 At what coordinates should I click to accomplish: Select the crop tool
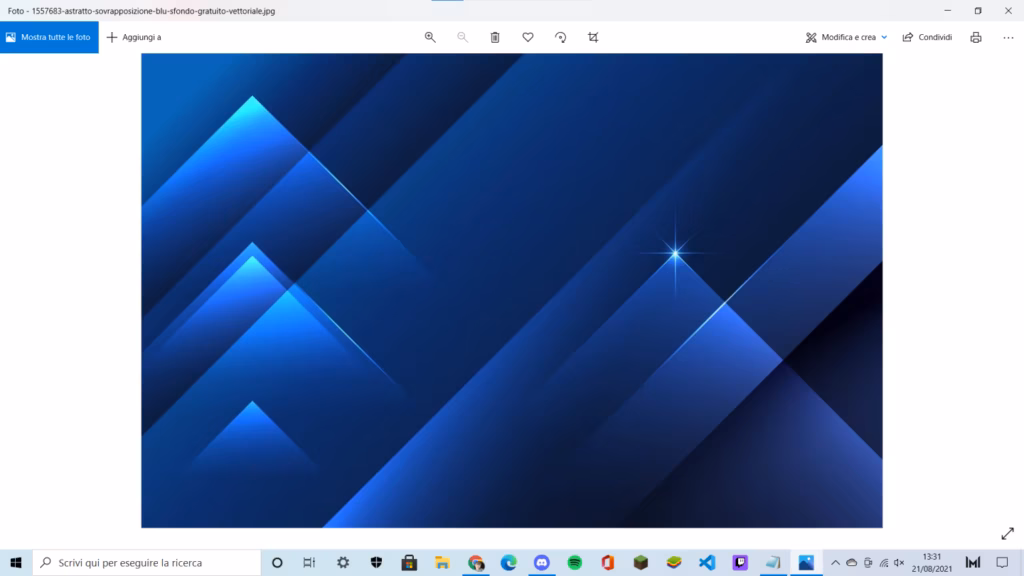(593, 37)
